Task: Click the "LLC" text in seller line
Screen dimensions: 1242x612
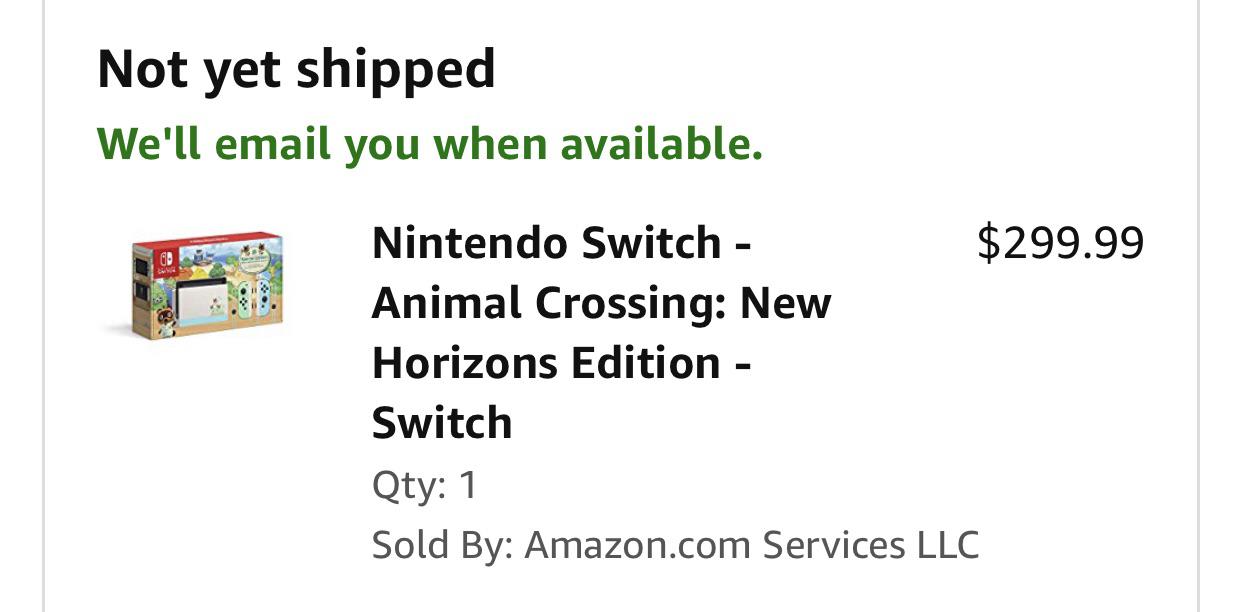Action: [x=947, y=546]
